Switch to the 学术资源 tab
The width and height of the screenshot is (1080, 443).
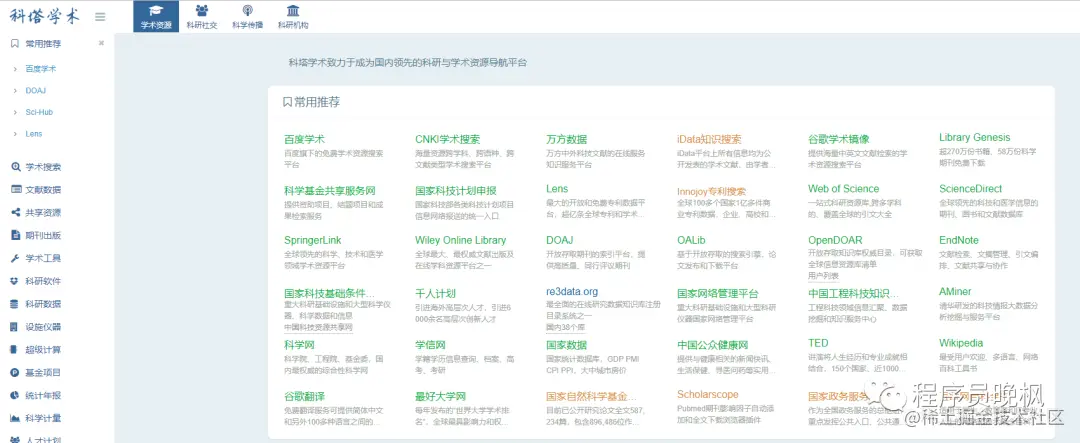[156, 17]
